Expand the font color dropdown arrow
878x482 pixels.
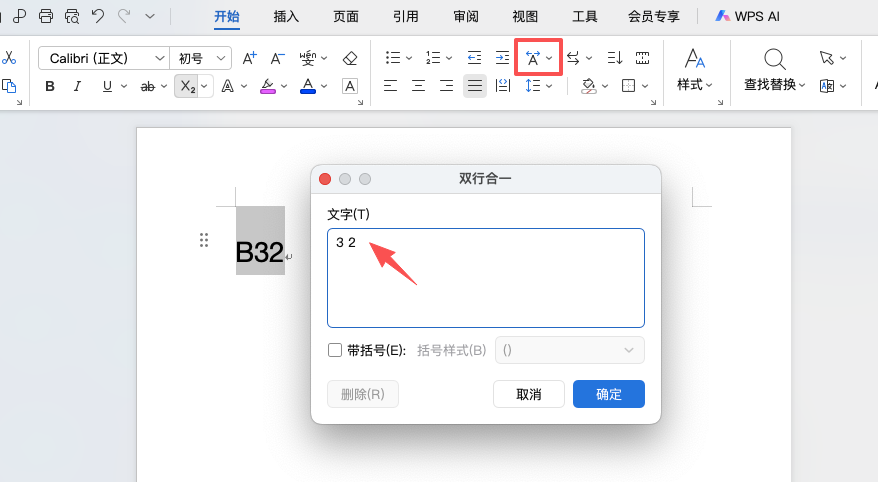[x=324, y=86]
